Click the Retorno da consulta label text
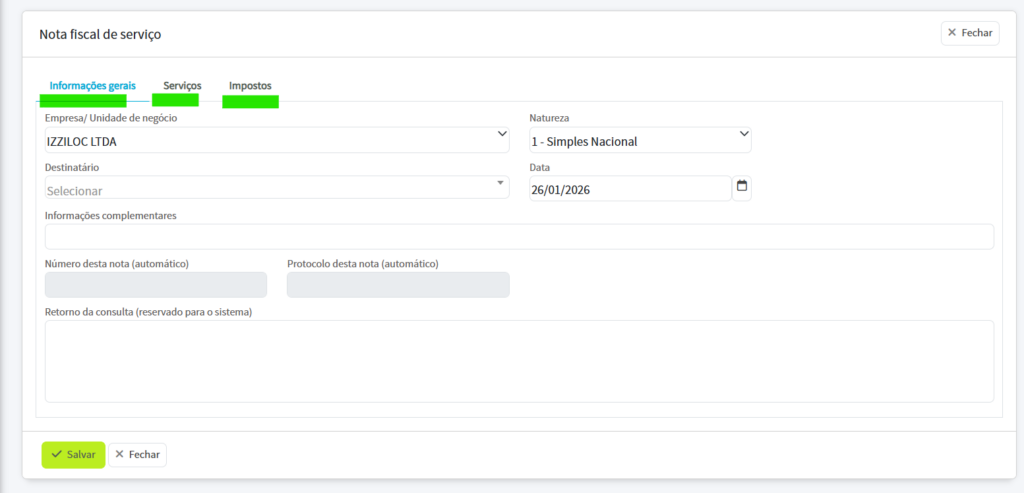Image resolution: width=1024 pixels, height=493 pixels. [148, 312]
